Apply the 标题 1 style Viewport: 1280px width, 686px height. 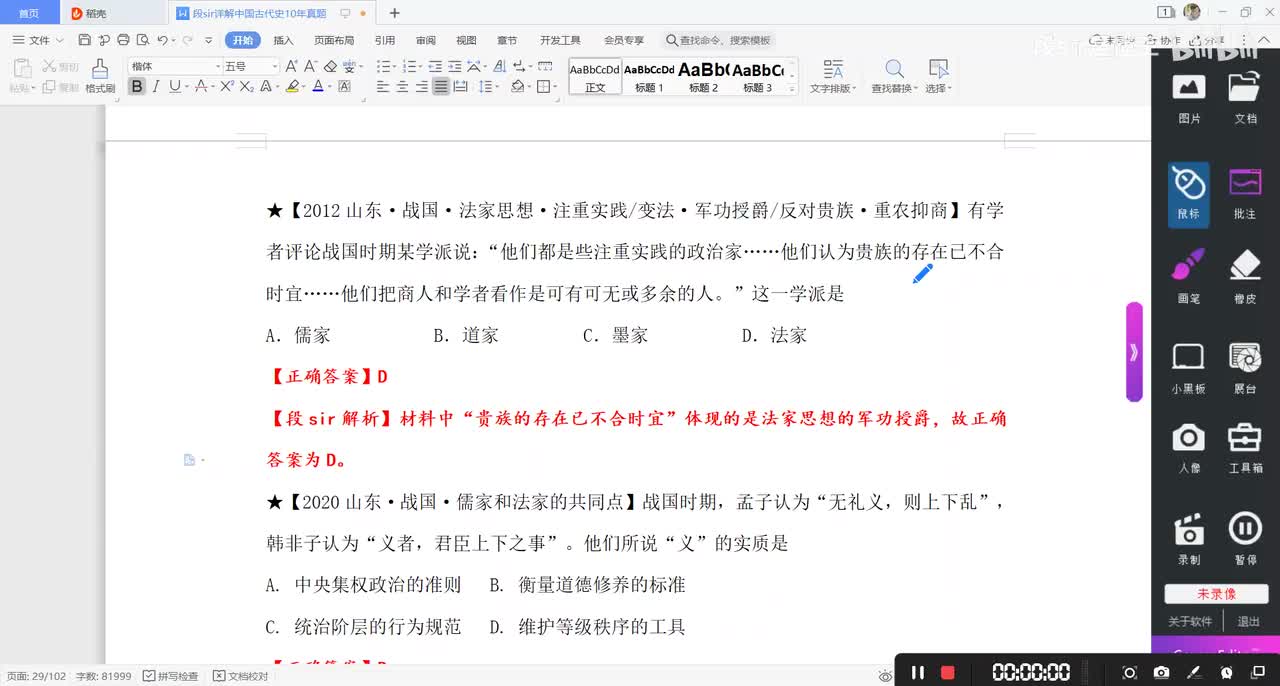click(649, 77)
